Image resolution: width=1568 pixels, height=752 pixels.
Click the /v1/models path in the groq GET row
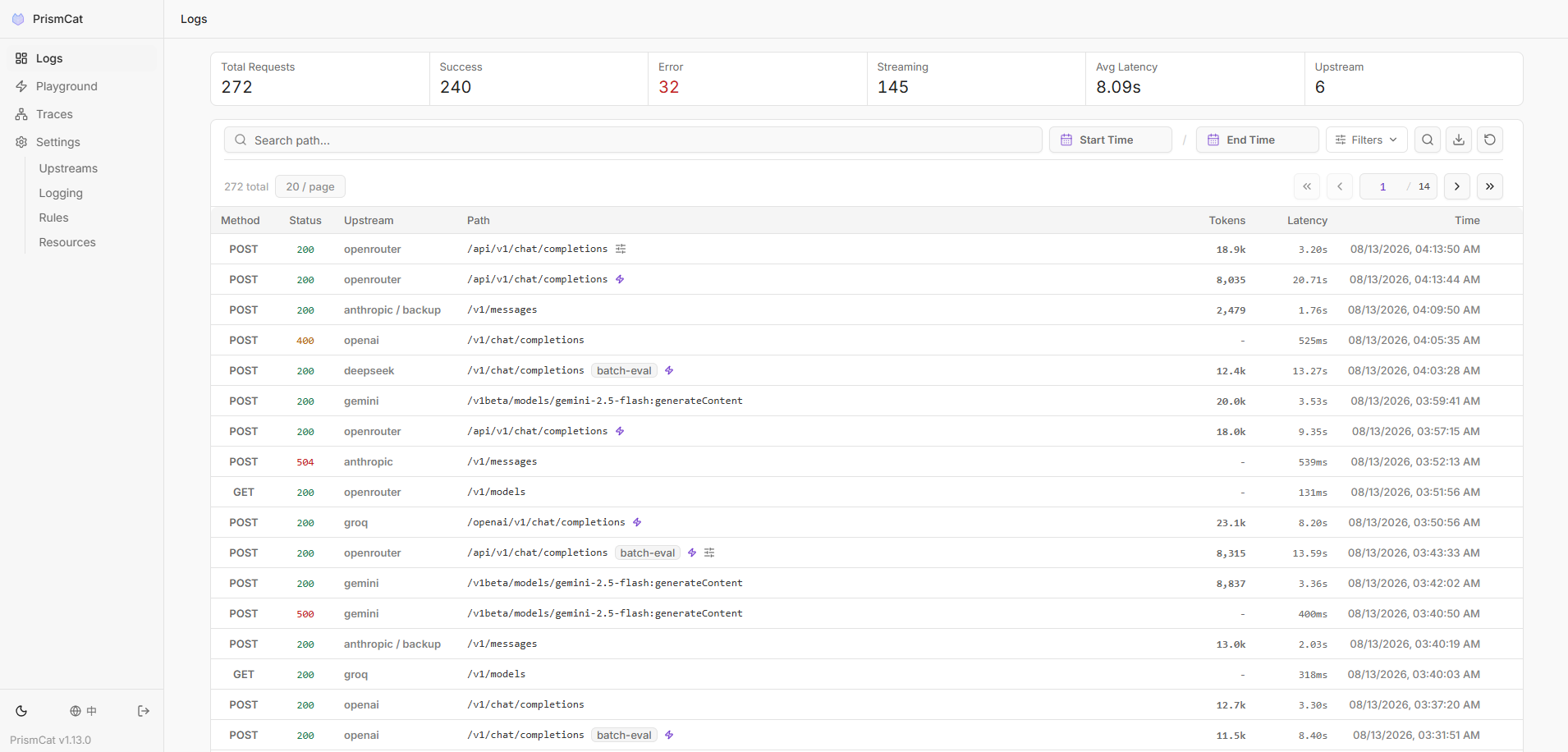(x=497, y=674)
